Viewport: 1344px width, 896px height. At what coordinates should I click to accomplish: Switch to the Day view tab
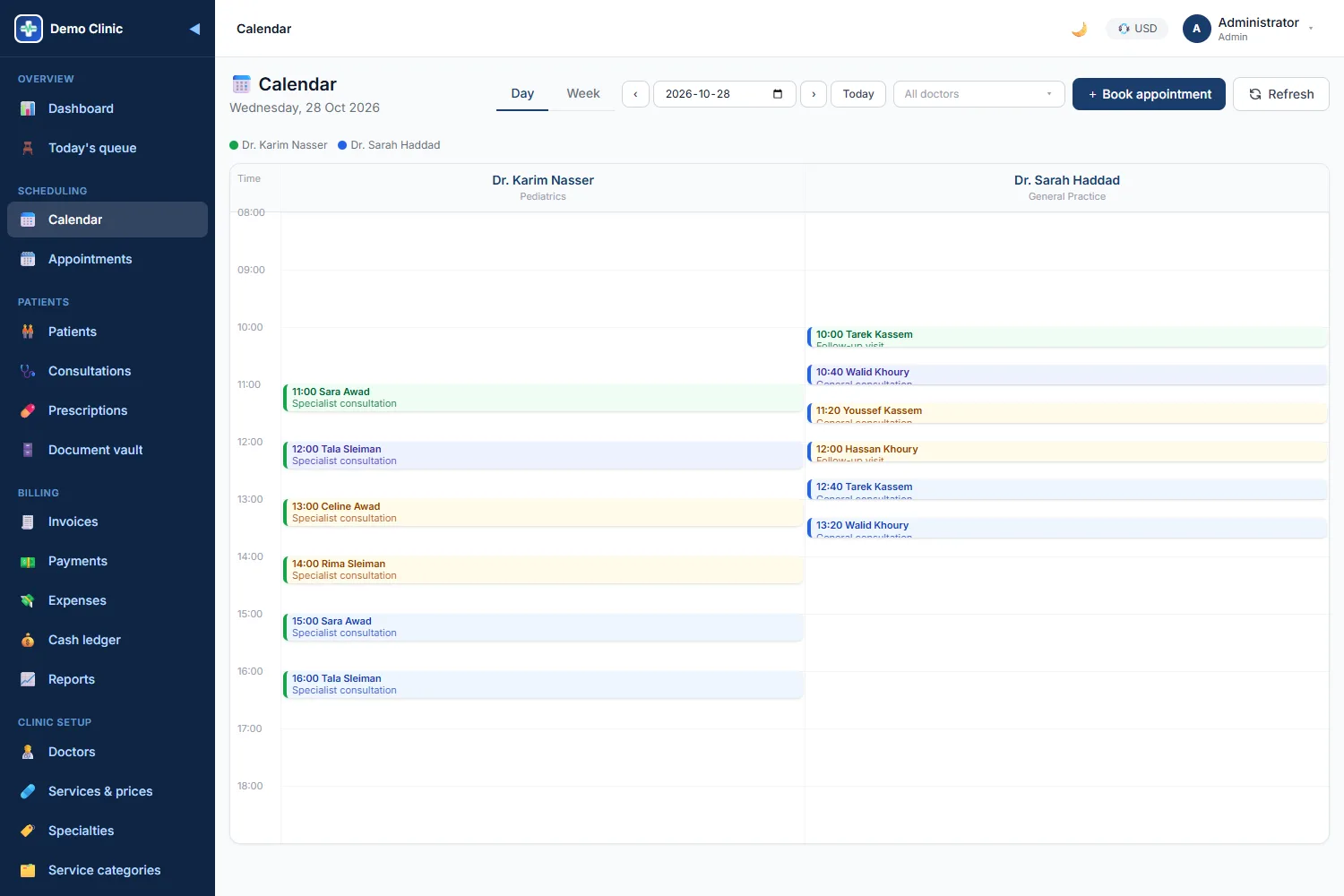[522, 94]
